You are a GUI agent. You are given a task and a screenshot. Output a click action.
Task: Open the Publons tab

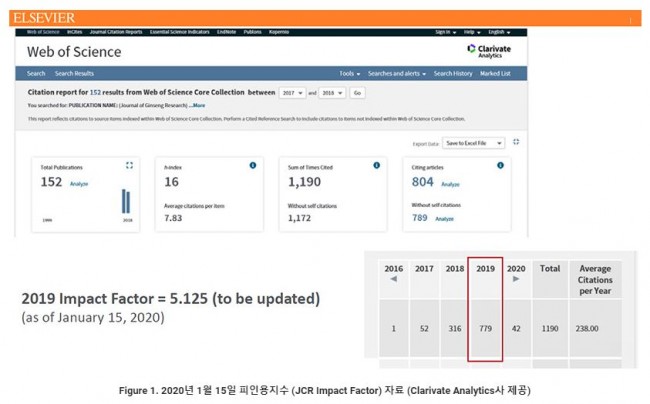click(x=252, y=32)
